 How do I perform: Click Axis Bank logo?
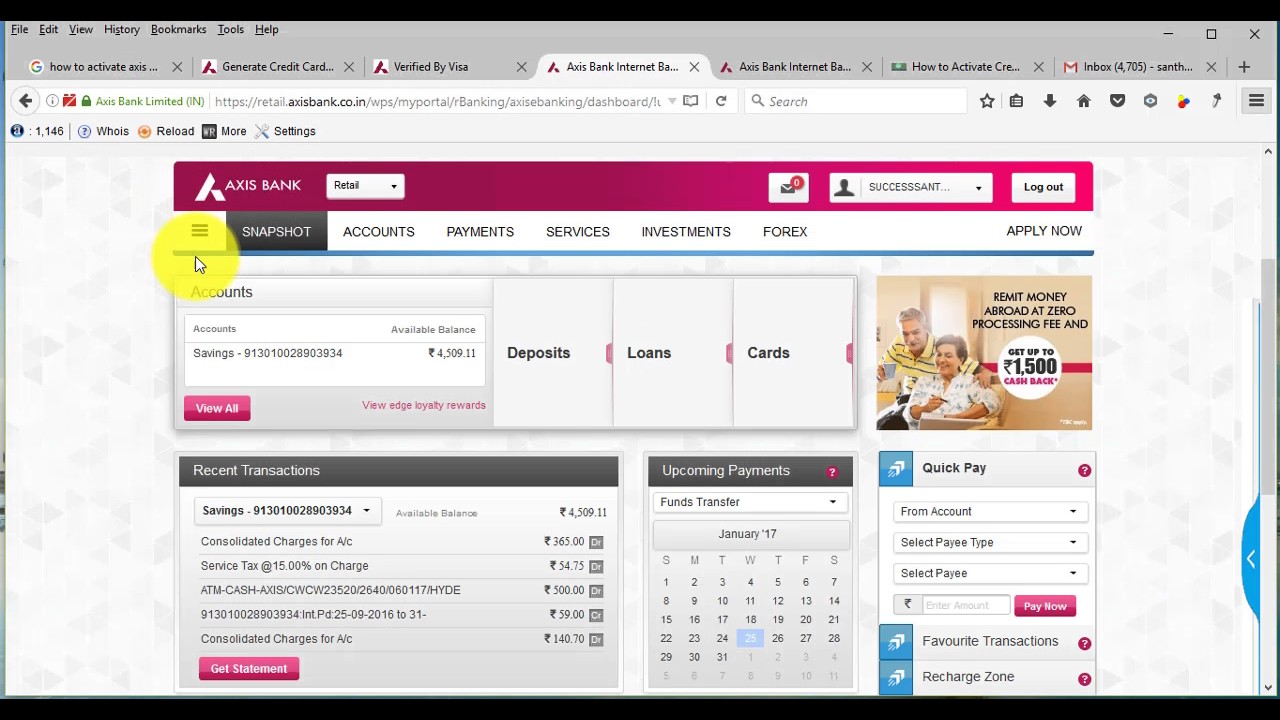point(248,186)
